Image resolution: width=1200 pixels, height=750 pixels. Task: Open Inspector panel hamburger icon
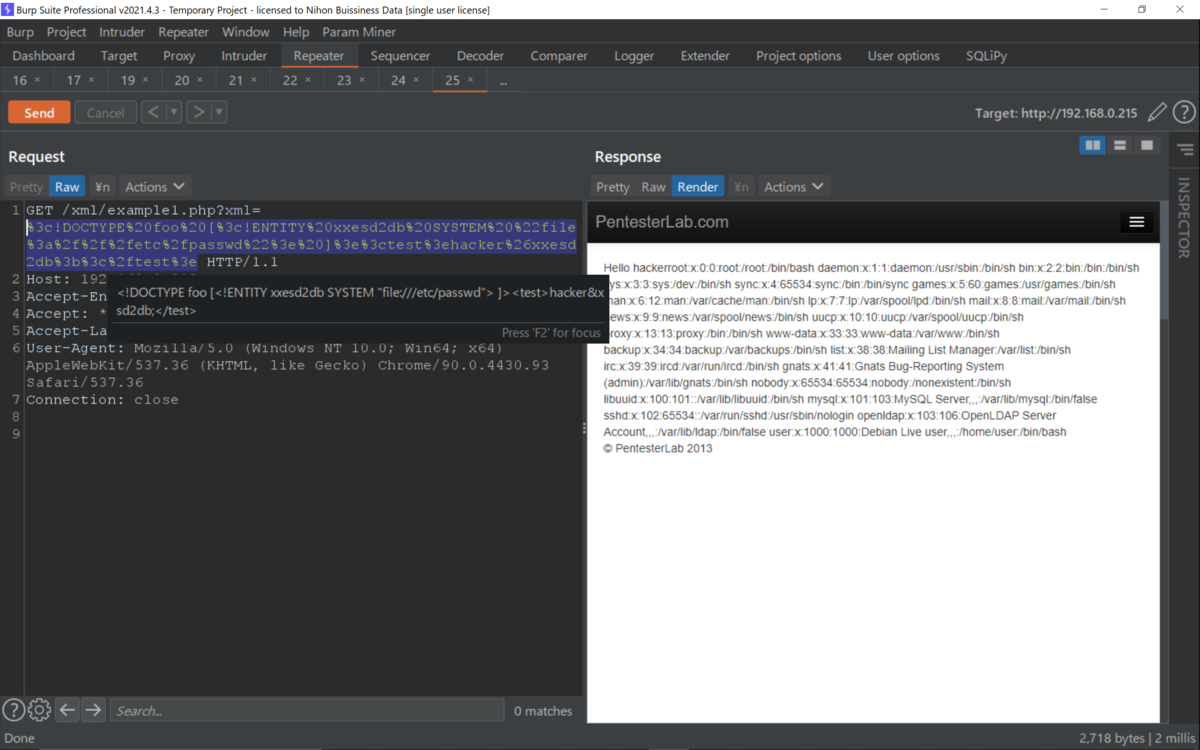coord(1185,150)
